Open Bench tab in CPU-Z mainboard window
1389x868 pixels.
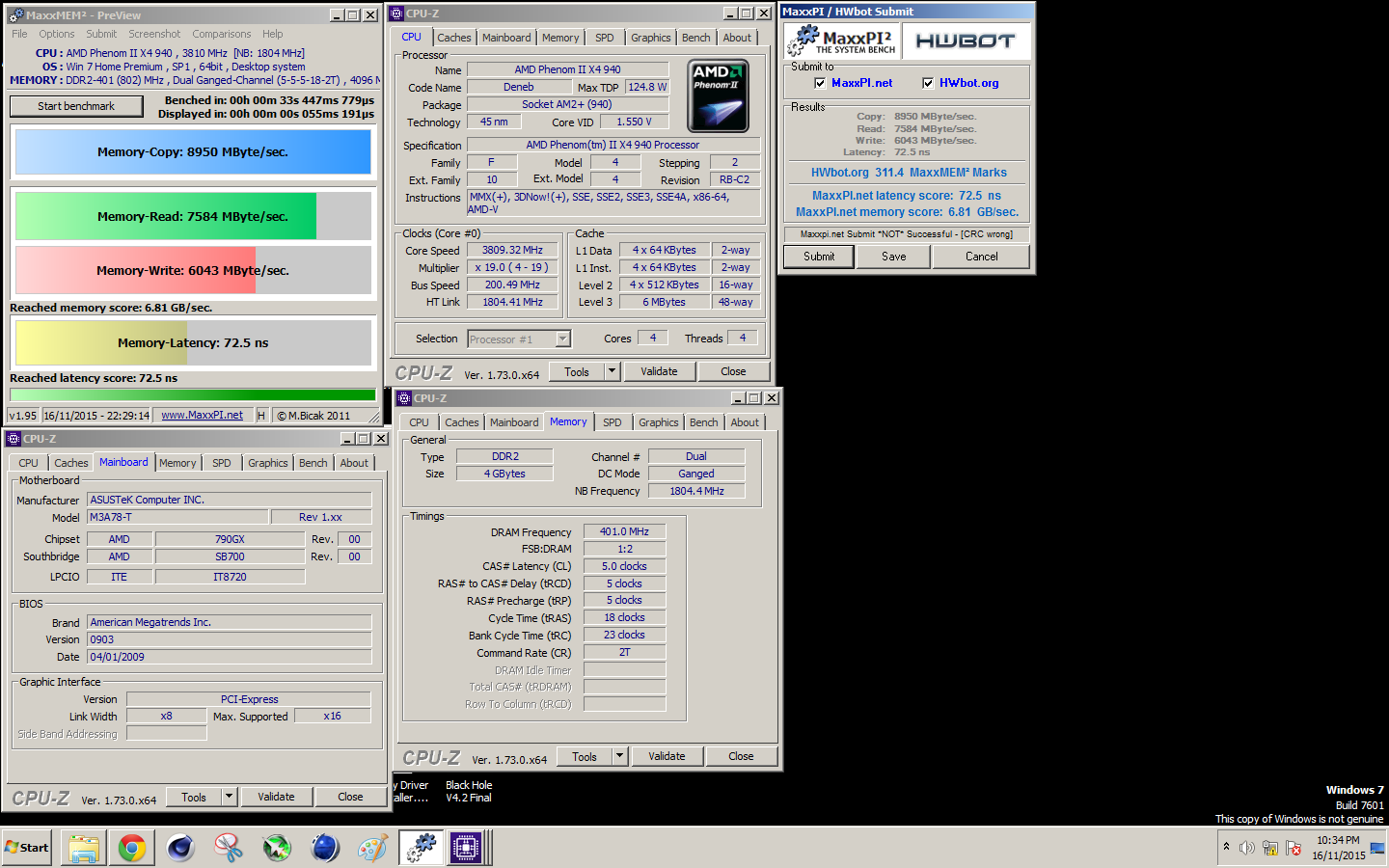[x=313, y=463]
